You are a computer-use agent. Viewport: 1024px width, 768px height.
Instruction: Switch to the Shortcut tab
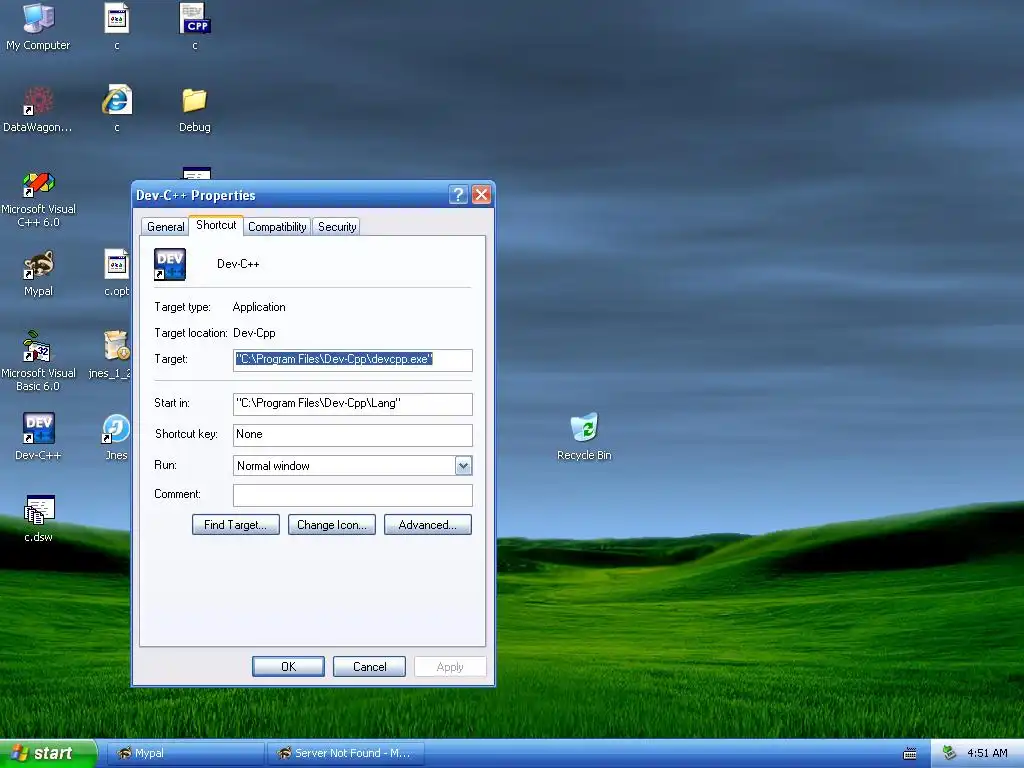[216, 225]
